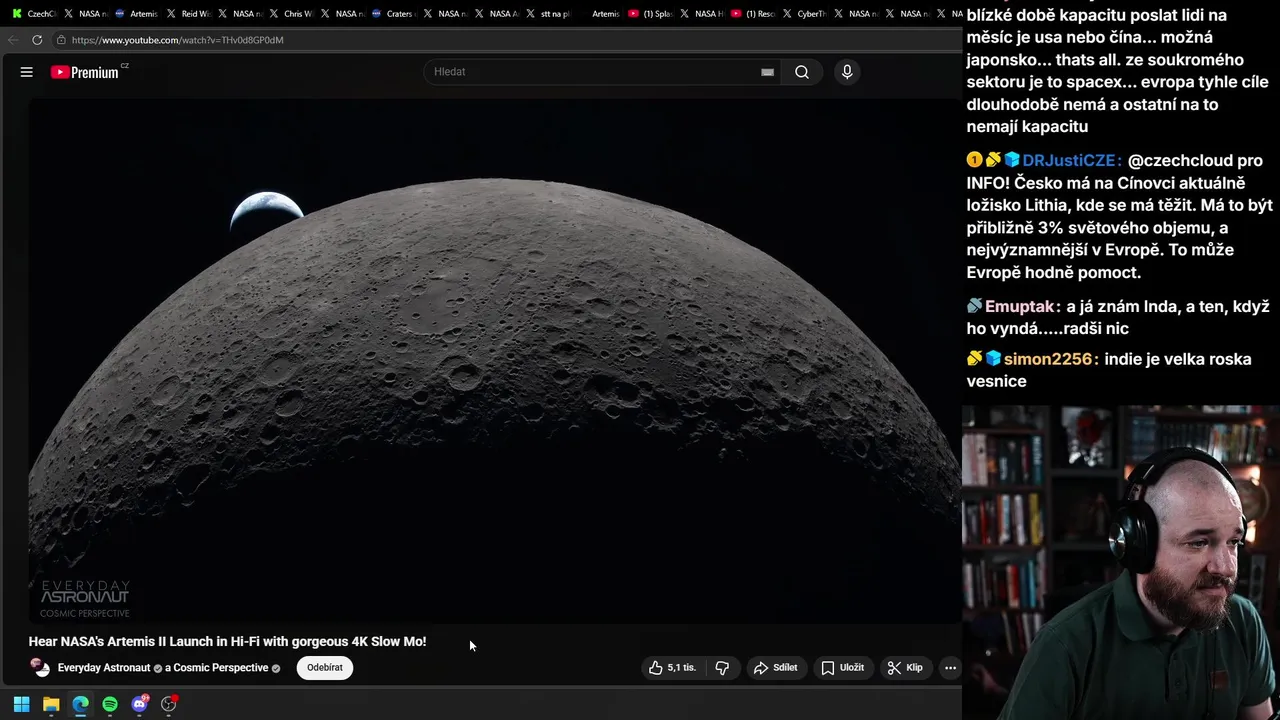
Task: Go back with the browser back arrow
Action: (12, 40)
